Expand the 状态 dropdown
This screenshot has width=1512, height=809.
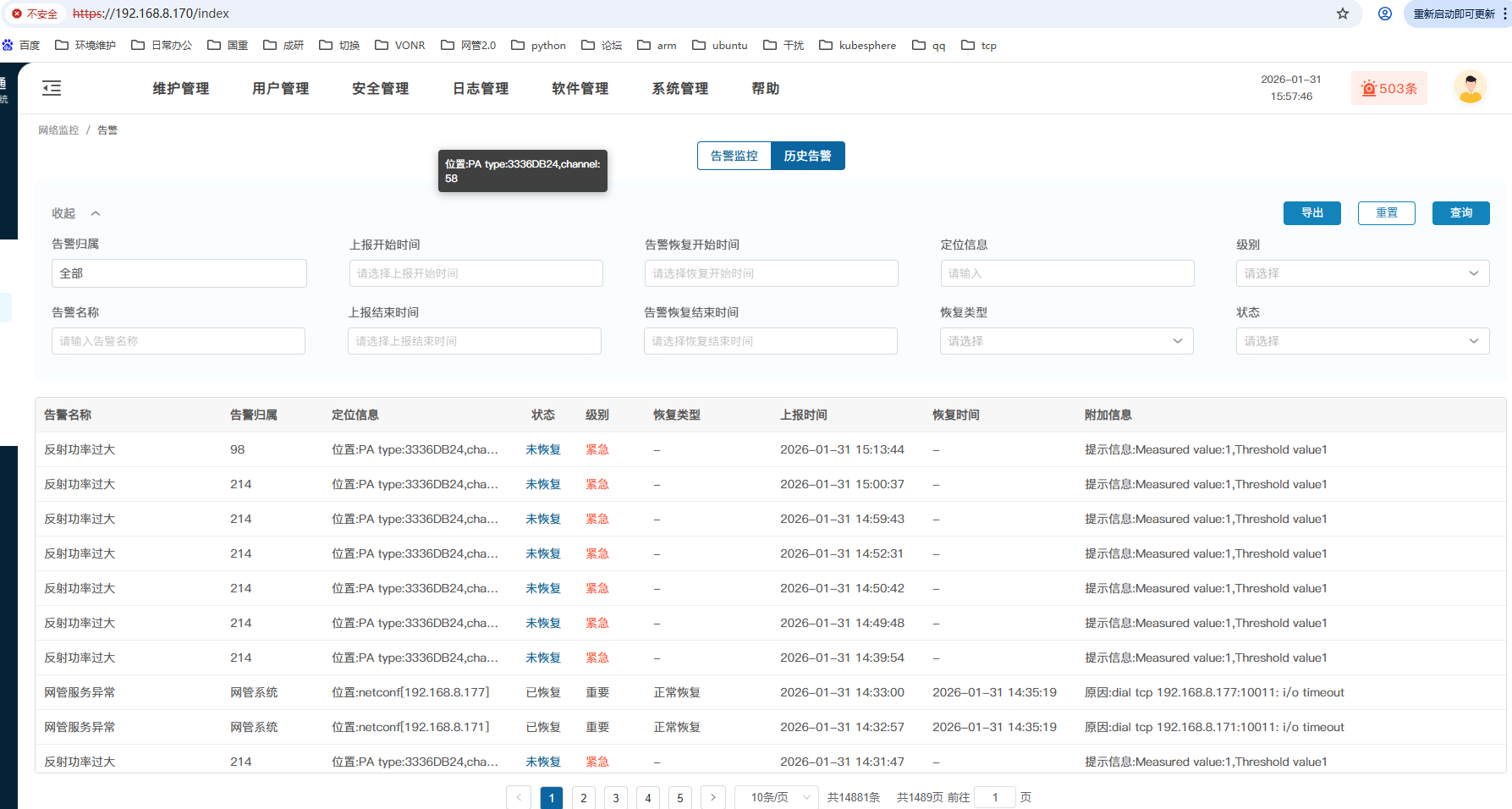(1362, 341)
